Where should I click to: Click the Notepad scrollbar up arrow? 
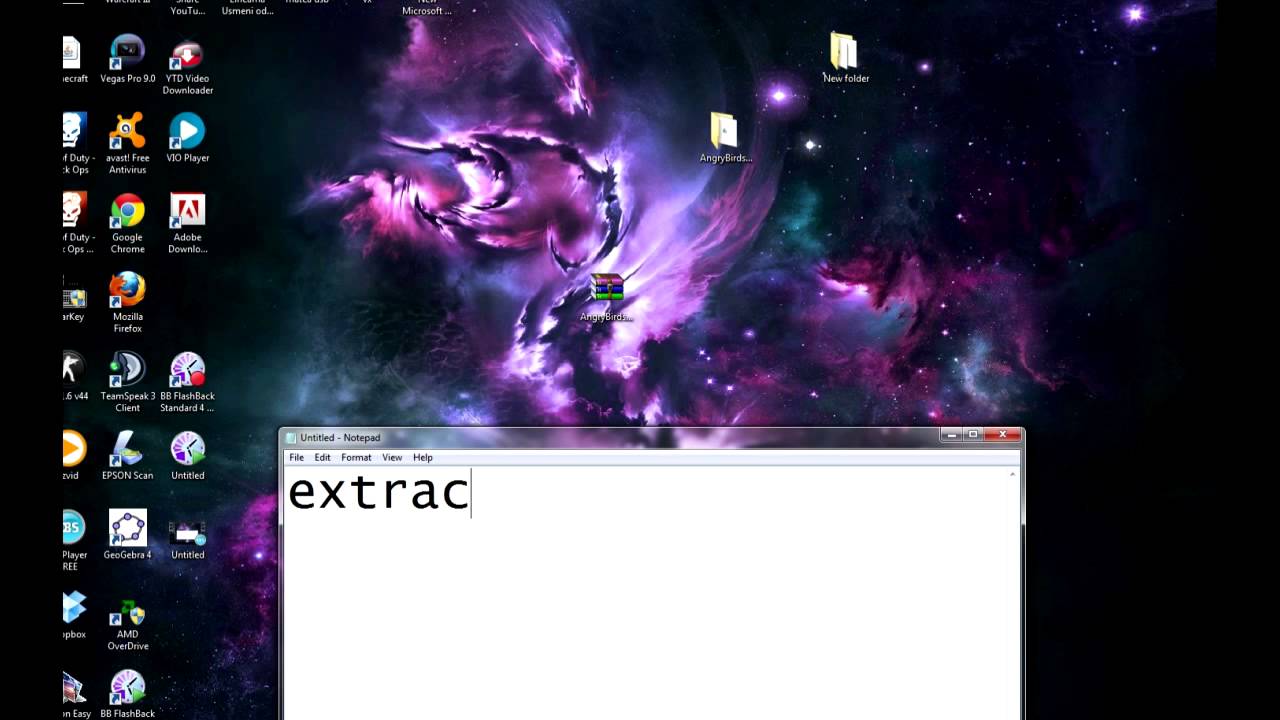[1012, 474]
